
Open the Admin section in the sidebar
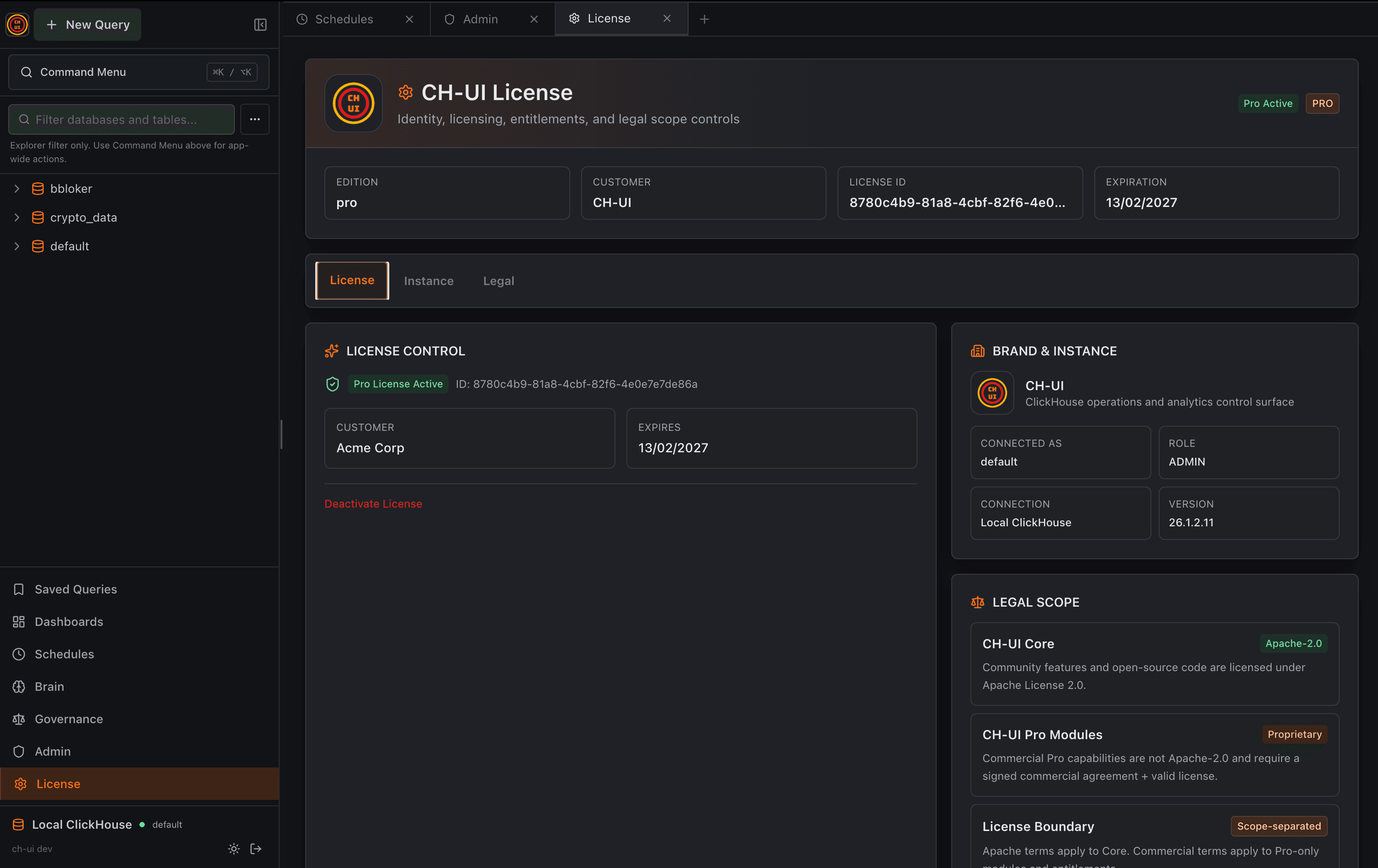point(52,751)
